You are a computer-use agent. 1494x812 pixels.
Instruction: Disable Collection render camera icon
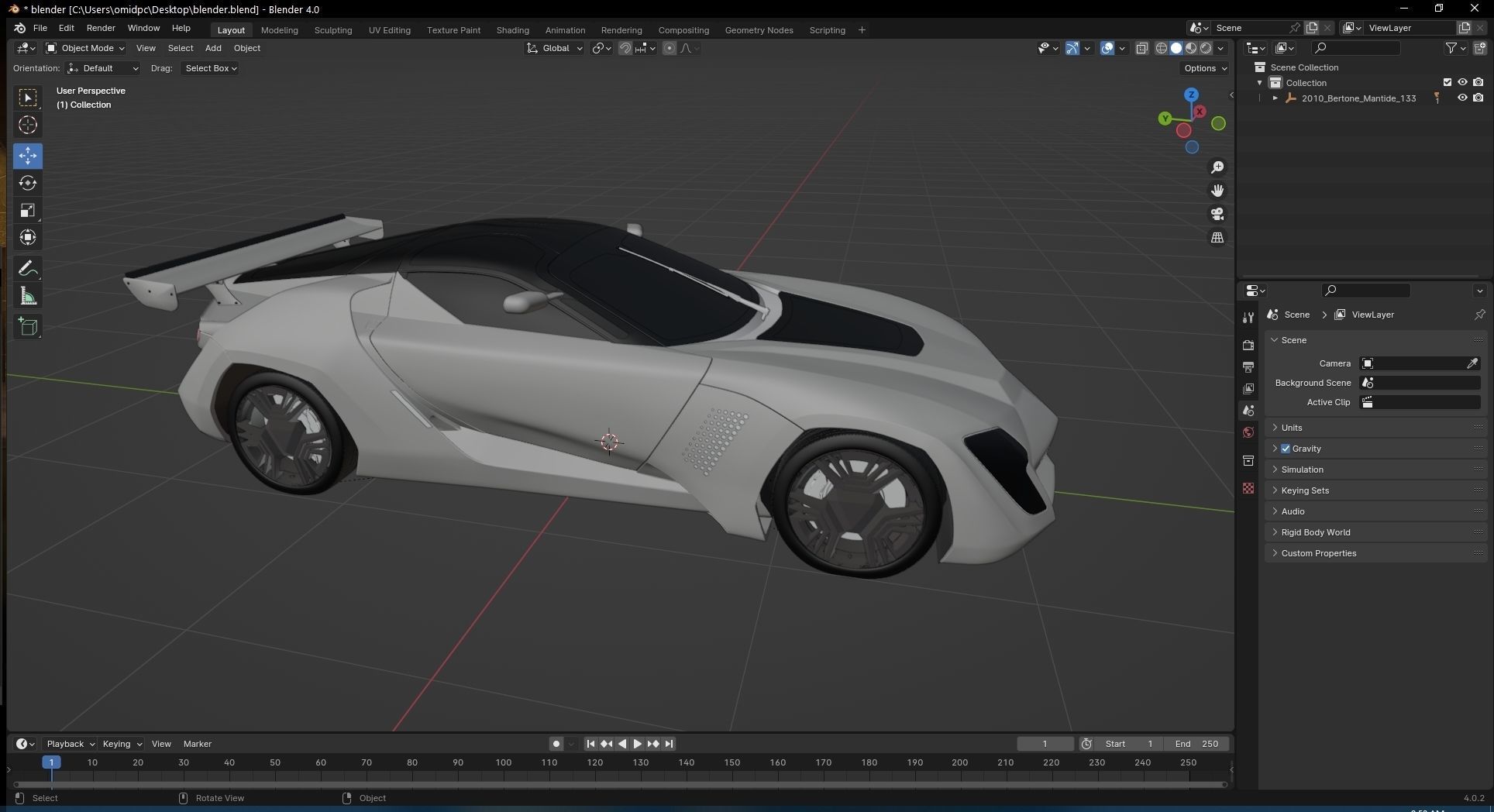coord(1479,82)
